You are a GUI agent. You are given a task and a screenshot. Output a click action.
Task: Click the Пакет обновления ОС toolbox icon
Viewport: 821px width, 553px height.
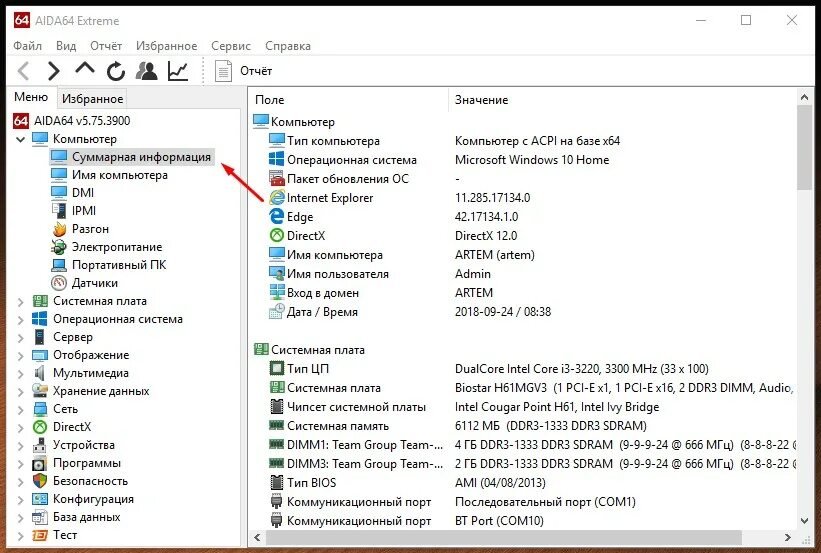(276, 179)
